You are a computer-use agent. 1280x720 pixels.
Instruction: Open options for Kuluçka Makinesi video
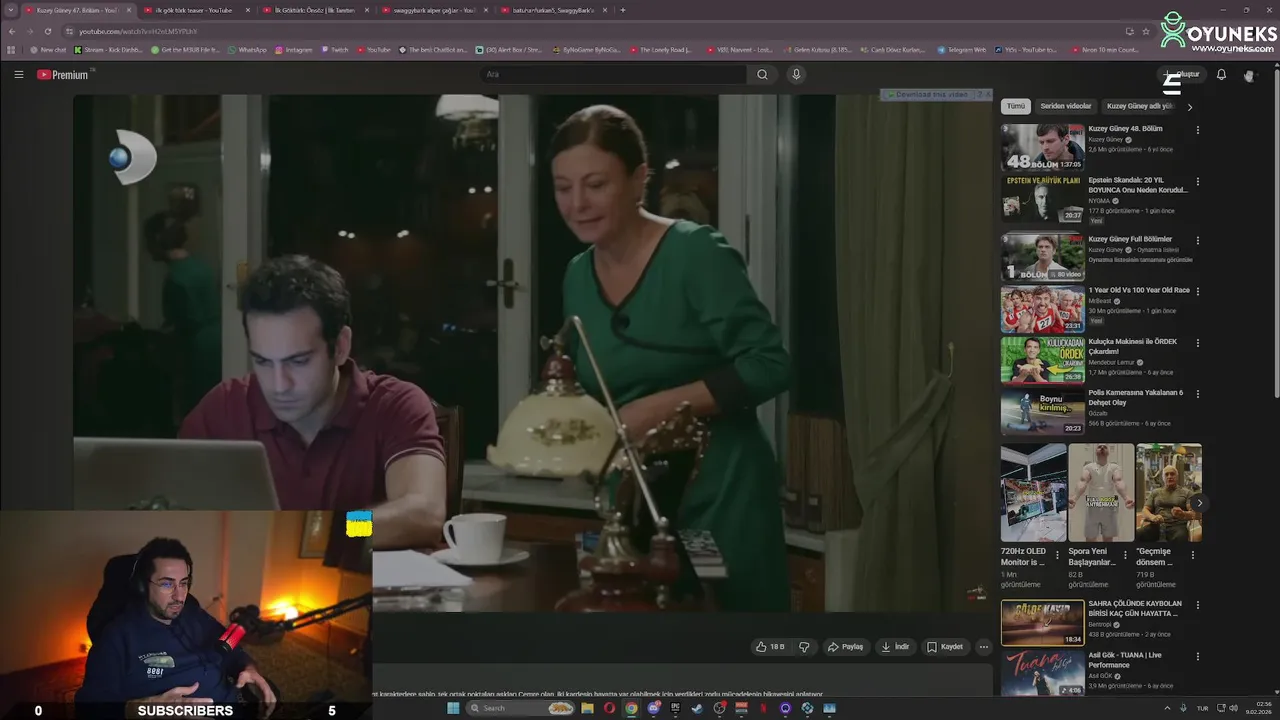pyautogui.click(x=1198, y=343)
